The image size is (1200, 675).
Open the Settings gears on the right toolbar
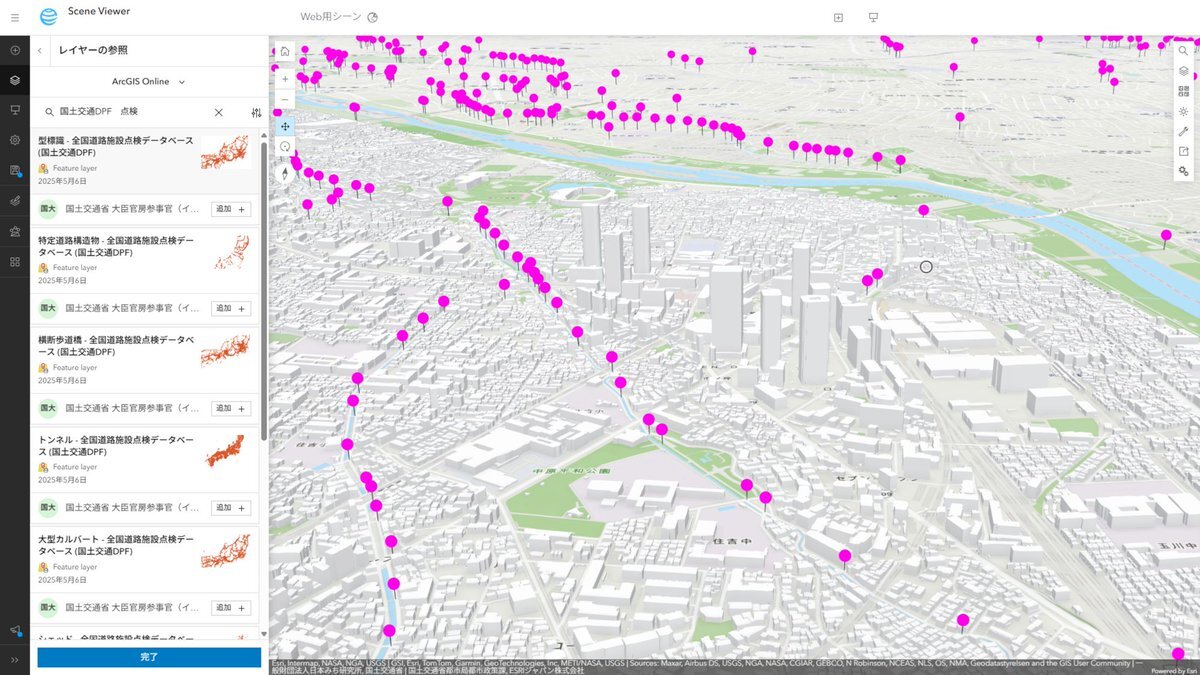point(1184,172)
